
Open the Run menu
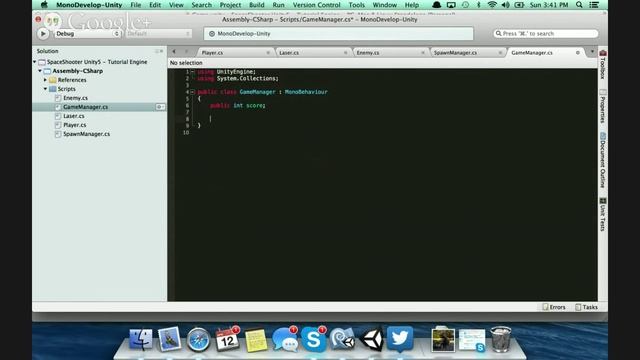pos(278,5)
